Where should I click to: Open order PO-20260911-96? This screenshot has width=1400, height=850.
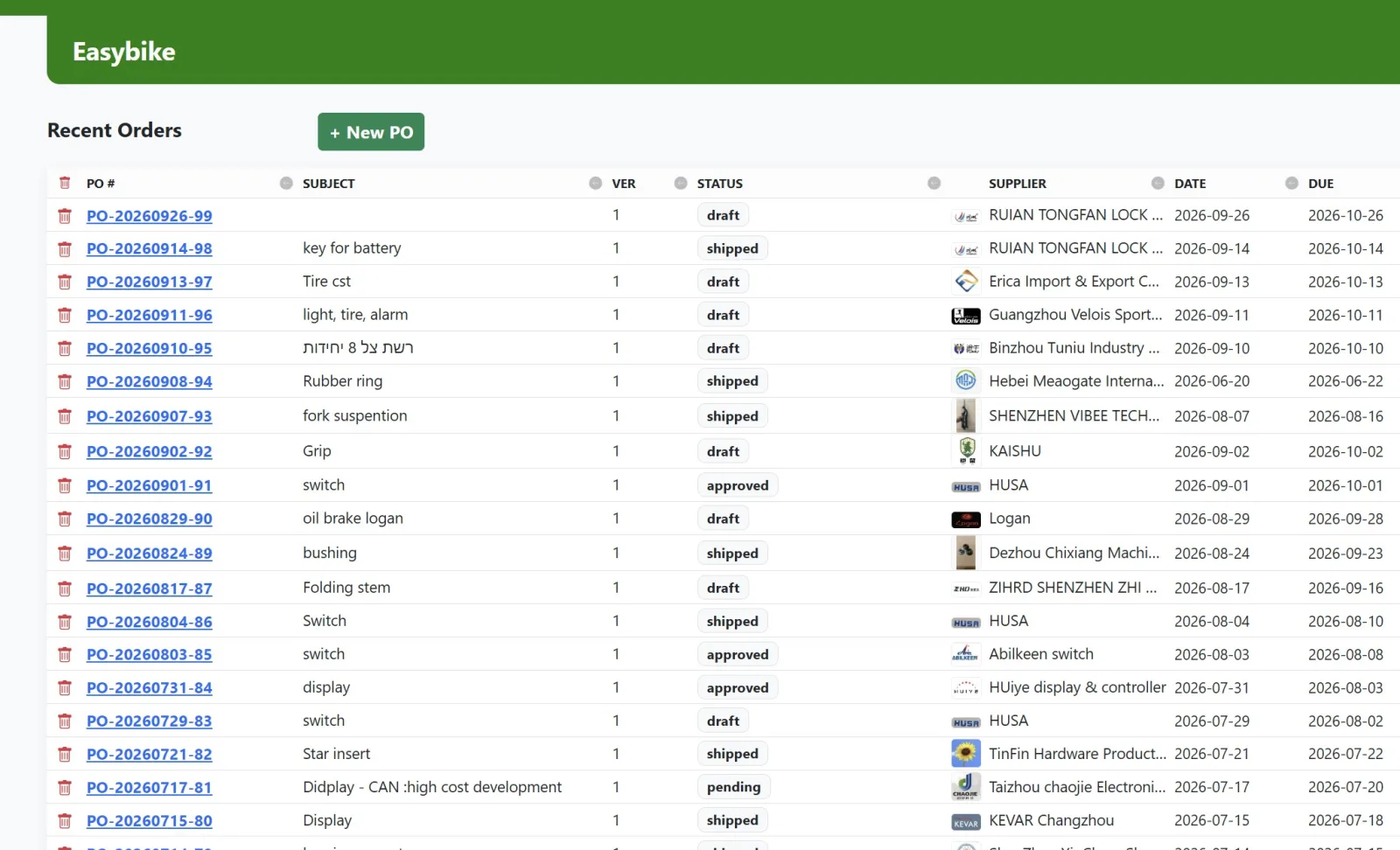(x=150, y=315)
